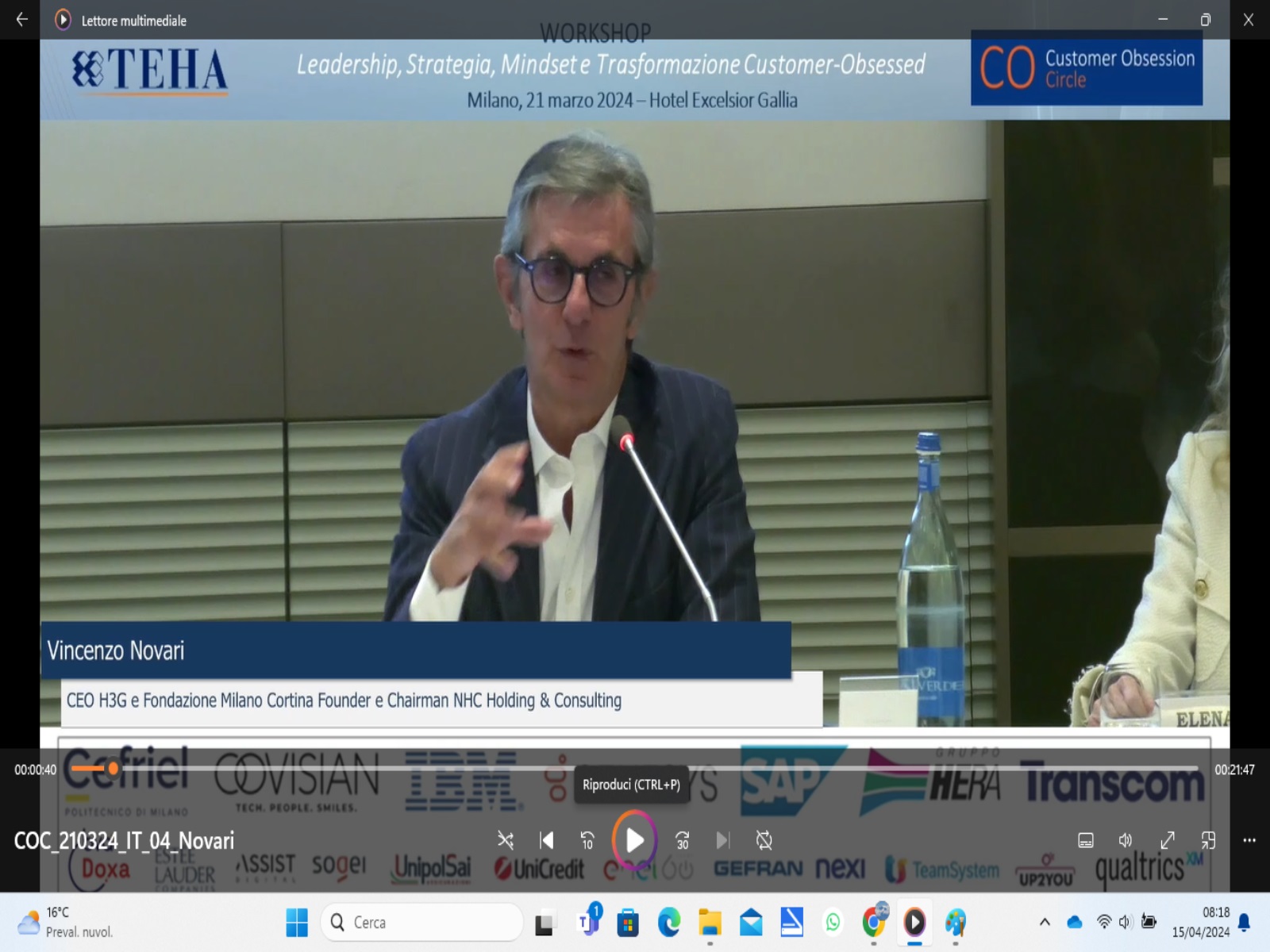Open Task View on the taskbar
The image size is (1270, 952).
pyautogui.click(x=545, y=923)
